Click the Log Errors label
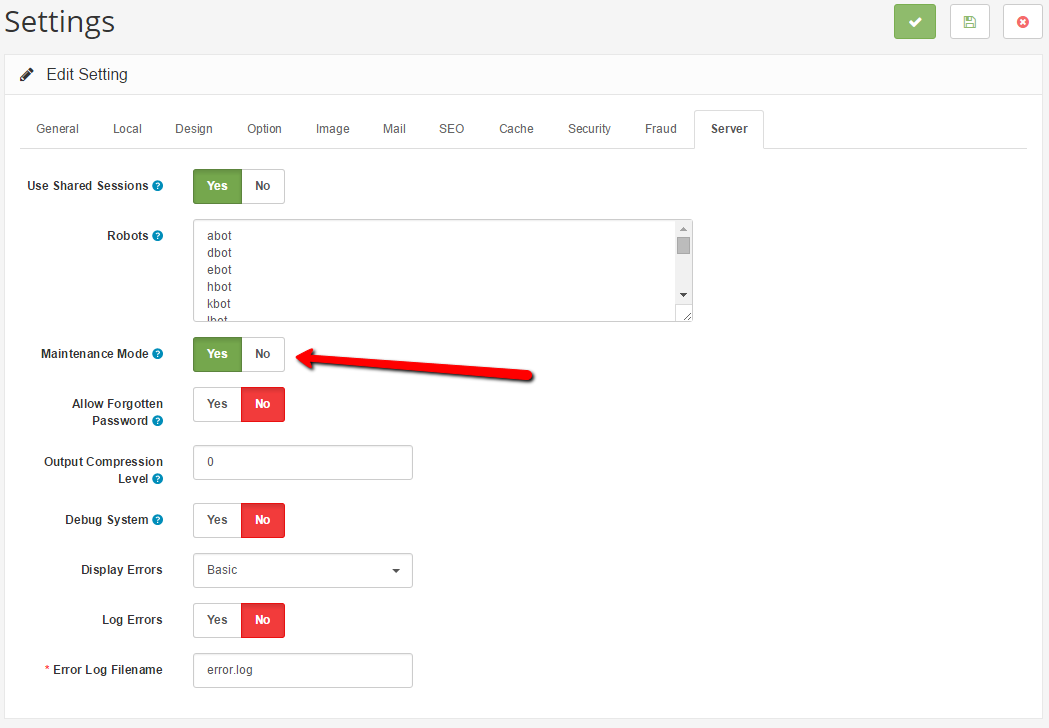Screen dimensions: 1049x728 [132, 620]
